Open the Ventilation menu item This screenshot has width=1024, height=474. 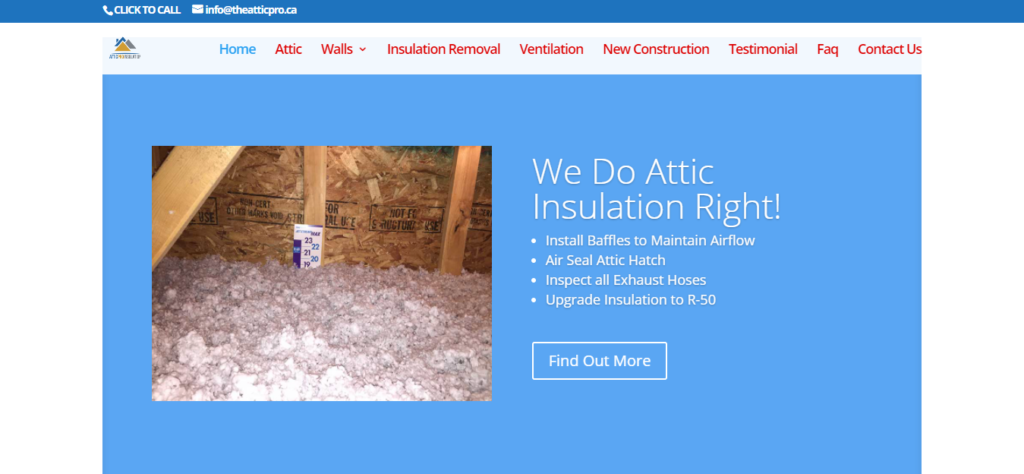[551, 50]
